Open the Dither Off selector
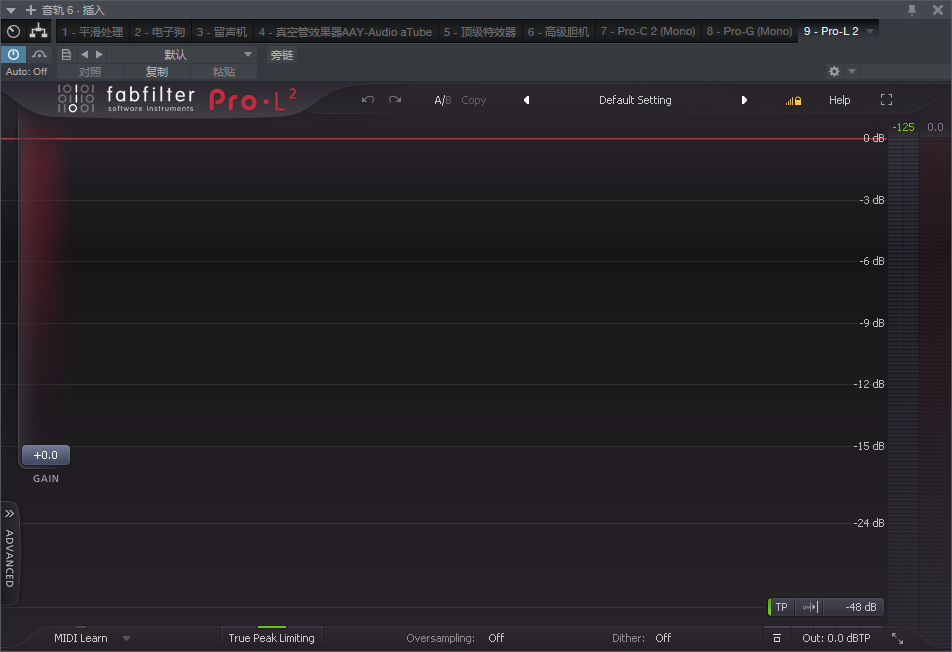 [x=663, y=638]
